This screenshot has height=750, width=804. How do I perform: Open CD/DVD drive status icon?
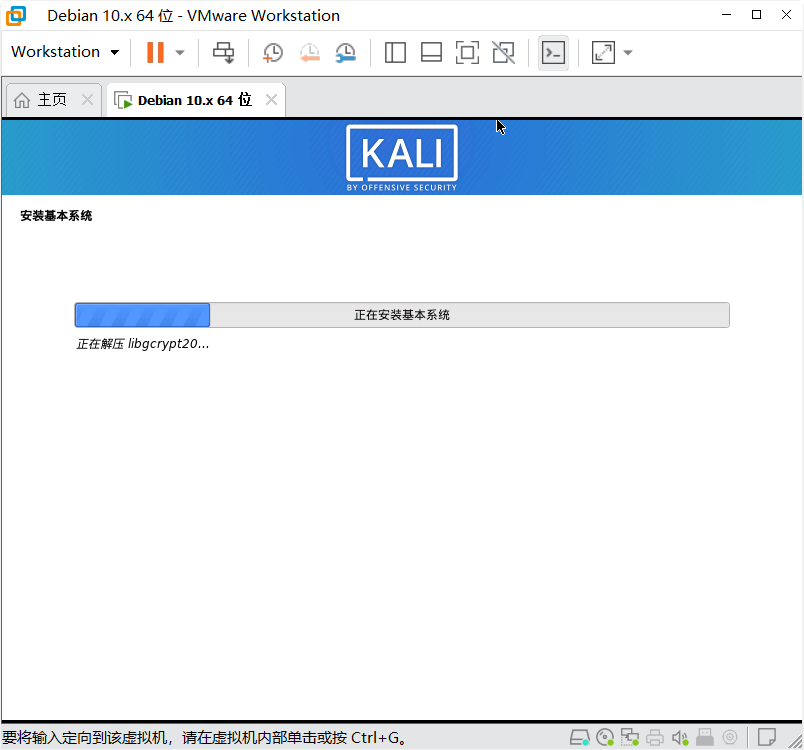pyautogui.click(x=605, y=738)
